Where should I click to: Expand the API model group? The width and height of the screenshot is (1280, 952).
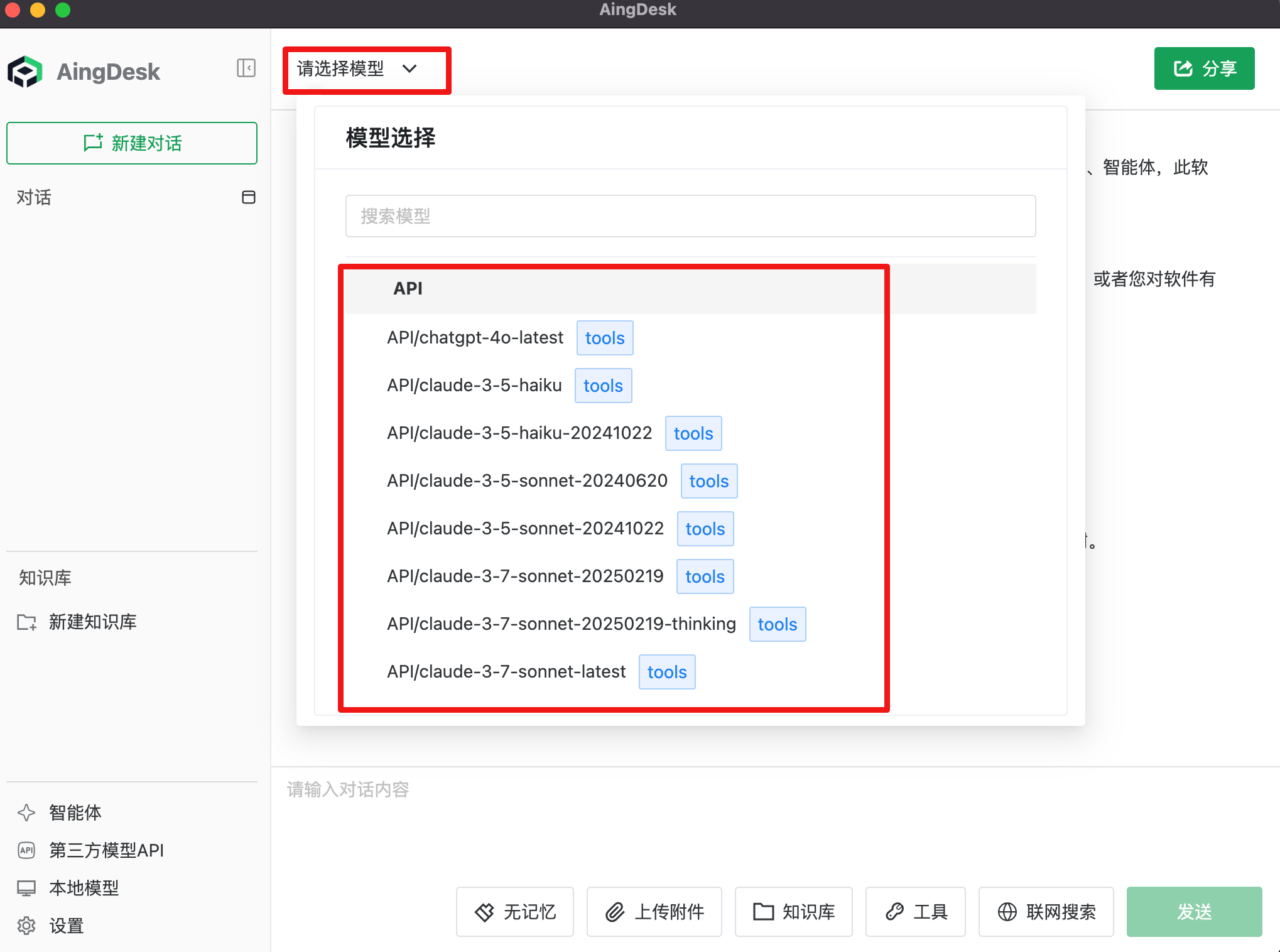[408, 288]
